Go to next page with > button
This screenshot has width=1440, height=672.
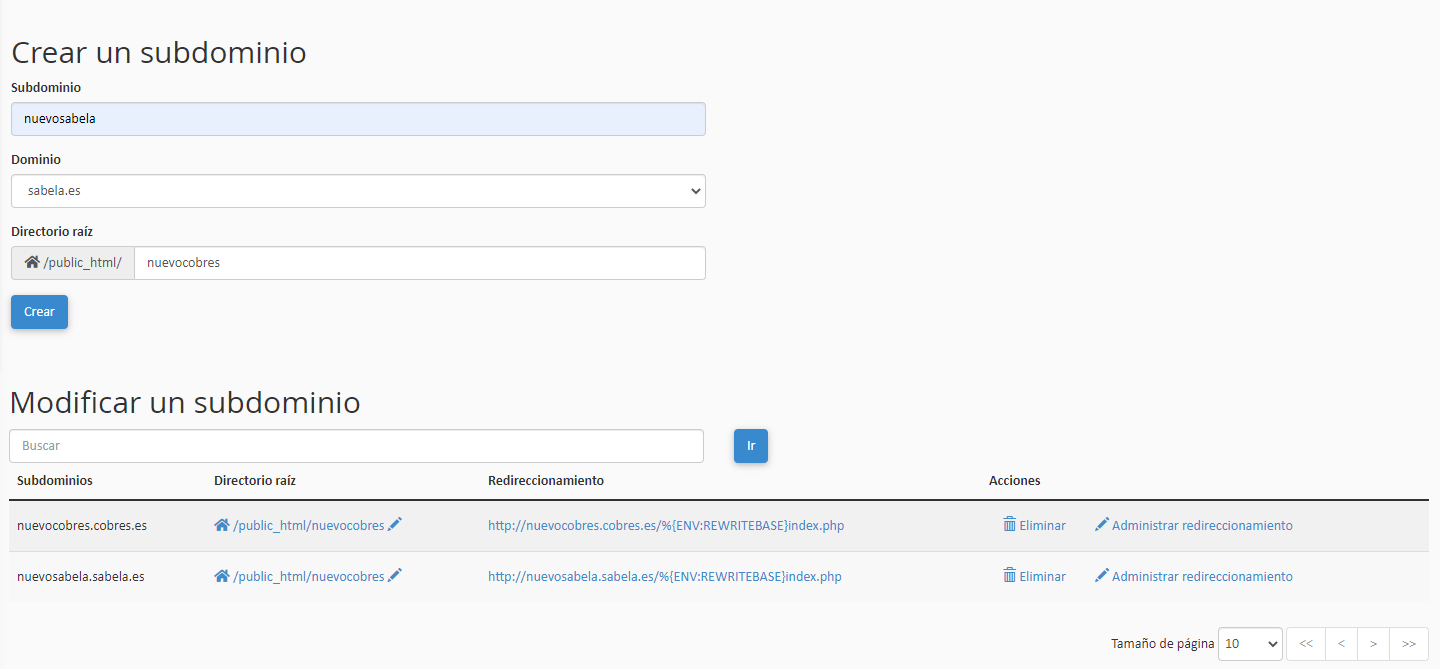click(1373, 644)
